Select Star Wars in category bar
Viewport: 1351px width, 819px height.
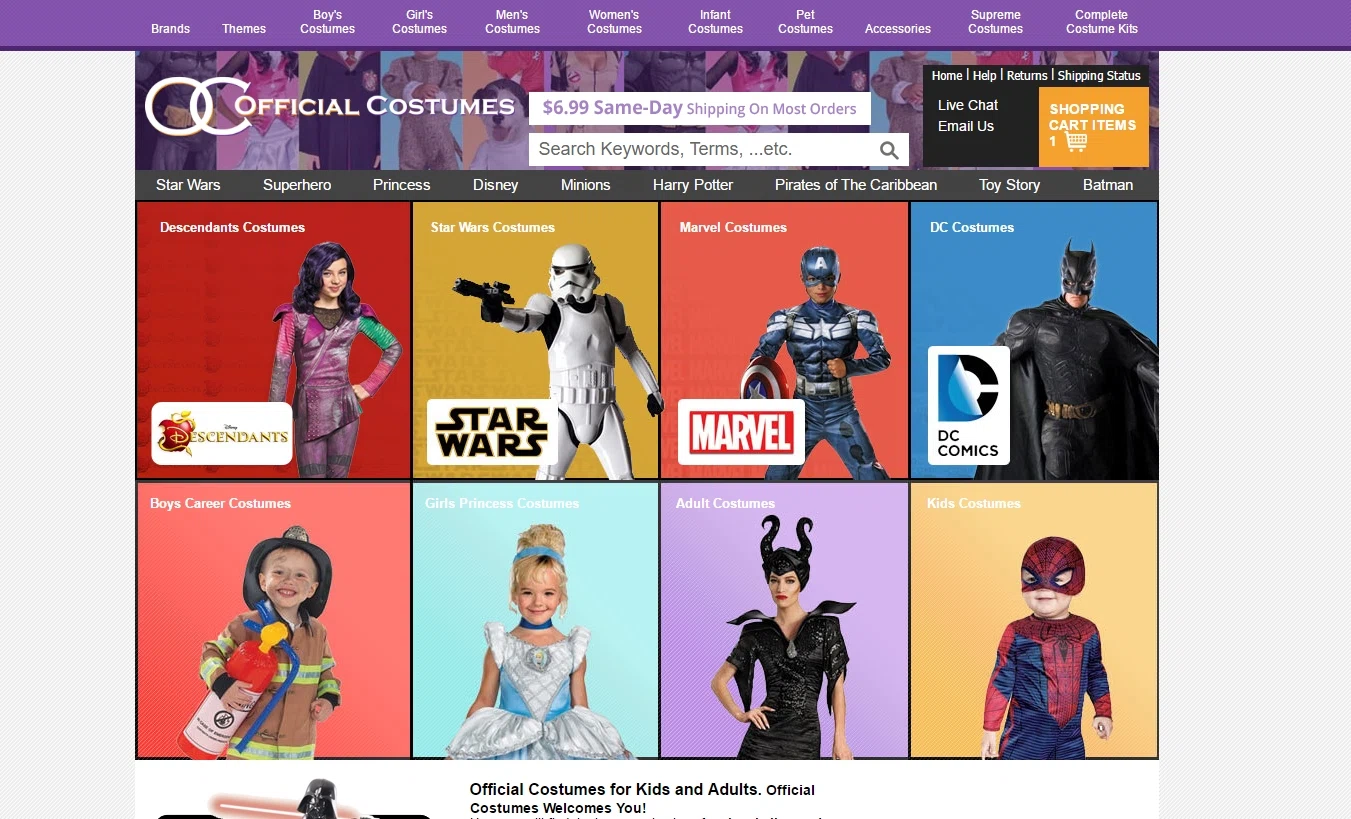[188, 185]
